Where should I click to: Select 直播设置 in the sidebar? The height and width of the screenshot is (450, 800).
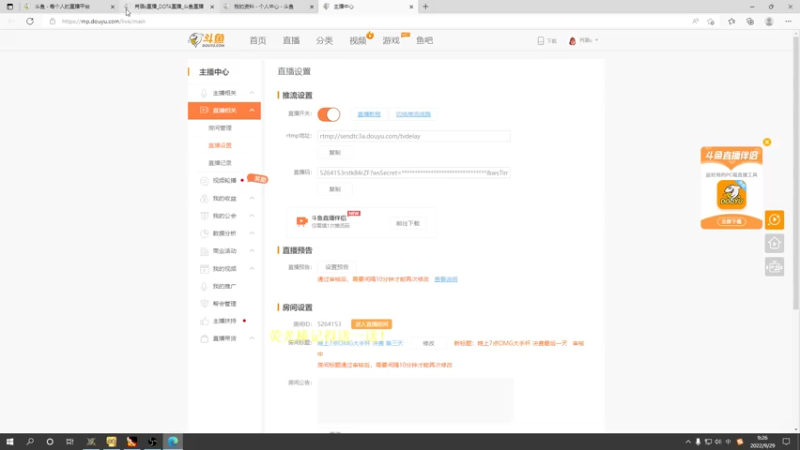point(220,145)
